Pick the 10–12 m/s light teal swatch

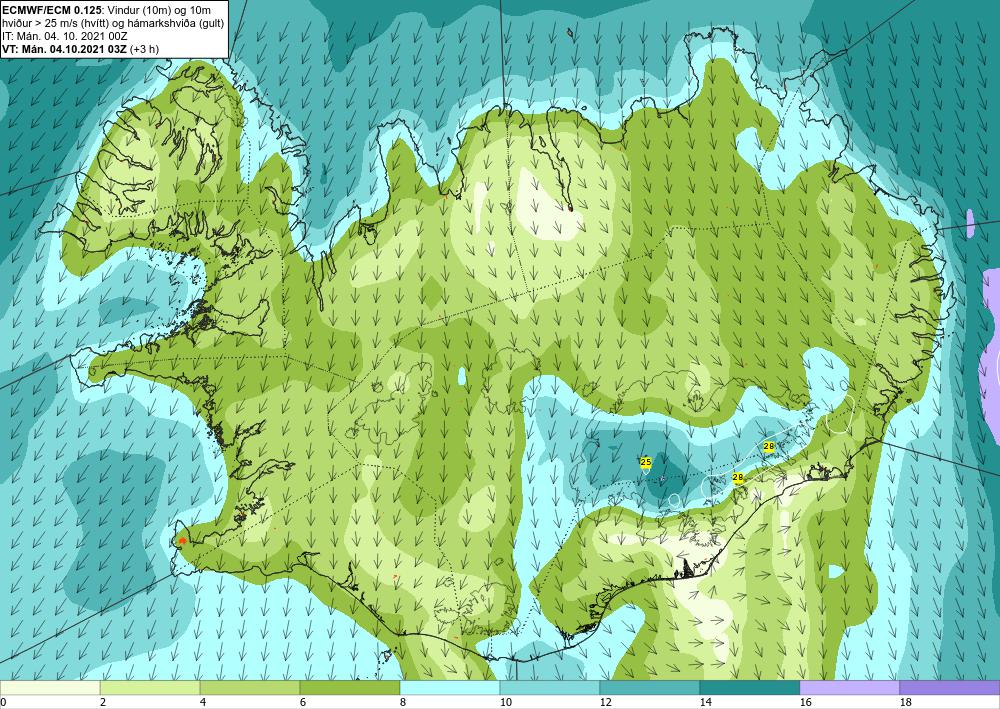click(x=550, y=688)
